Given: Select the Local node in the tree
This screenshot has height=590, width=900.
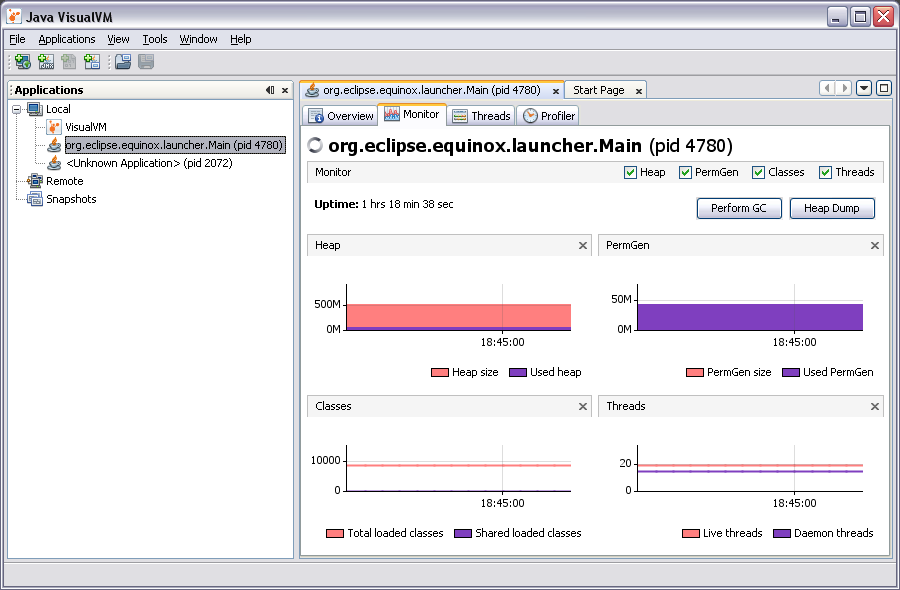Looking at the screenshot, I should (x=58, y=109).
